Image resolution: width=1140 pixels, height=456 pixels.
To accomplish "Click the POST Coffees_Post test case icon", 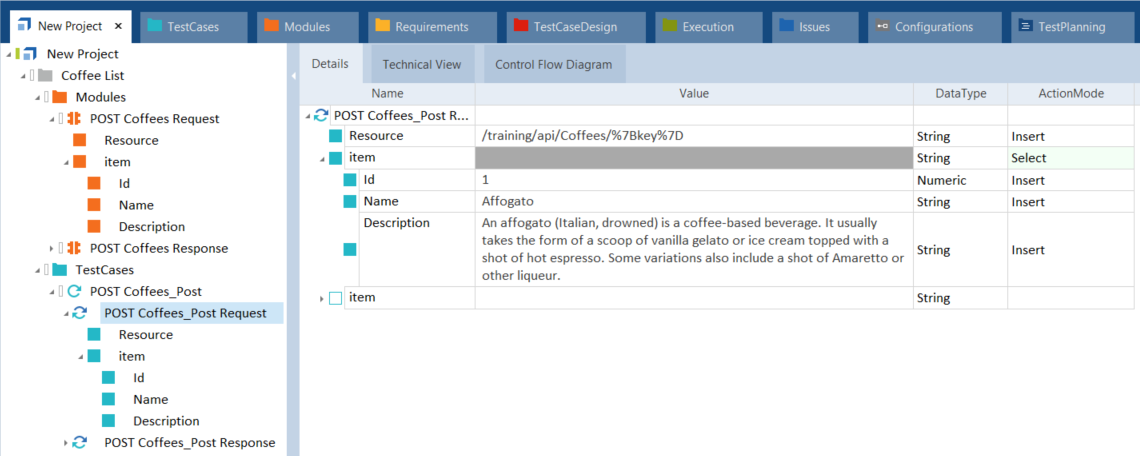I will click(x=73, y=292).
